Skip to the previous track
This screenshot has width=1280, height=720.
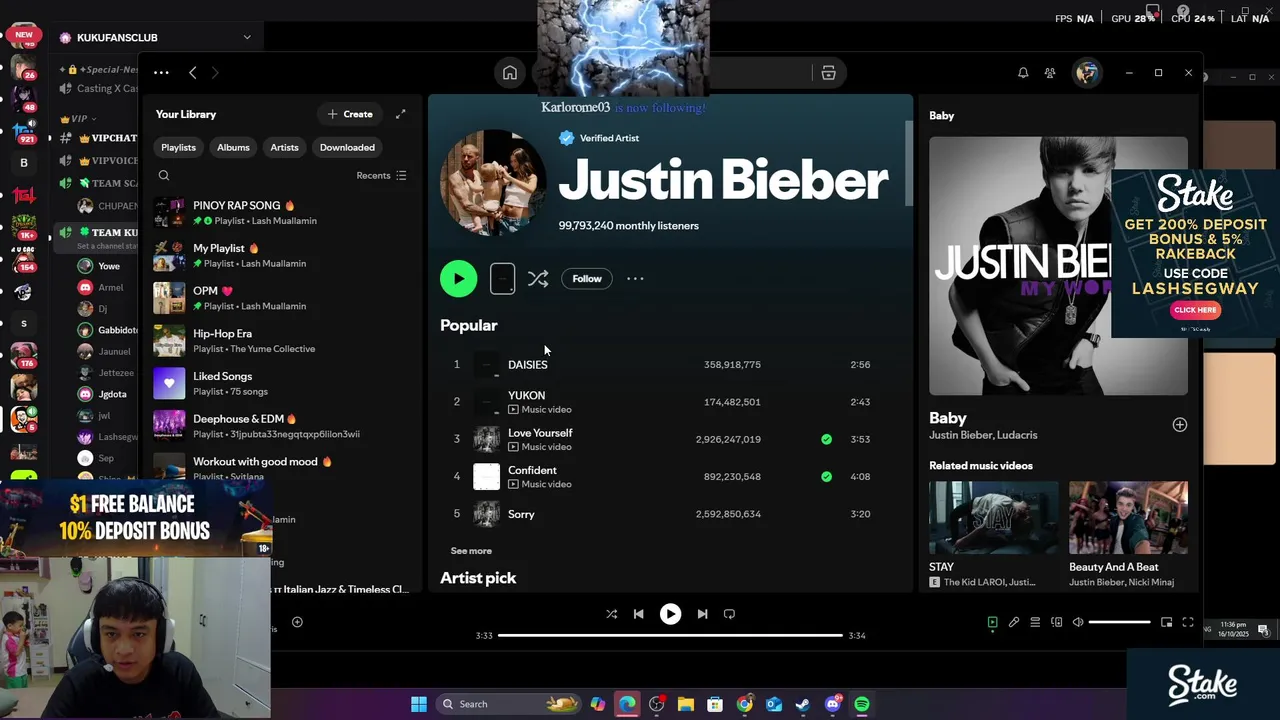pos(638,614)
